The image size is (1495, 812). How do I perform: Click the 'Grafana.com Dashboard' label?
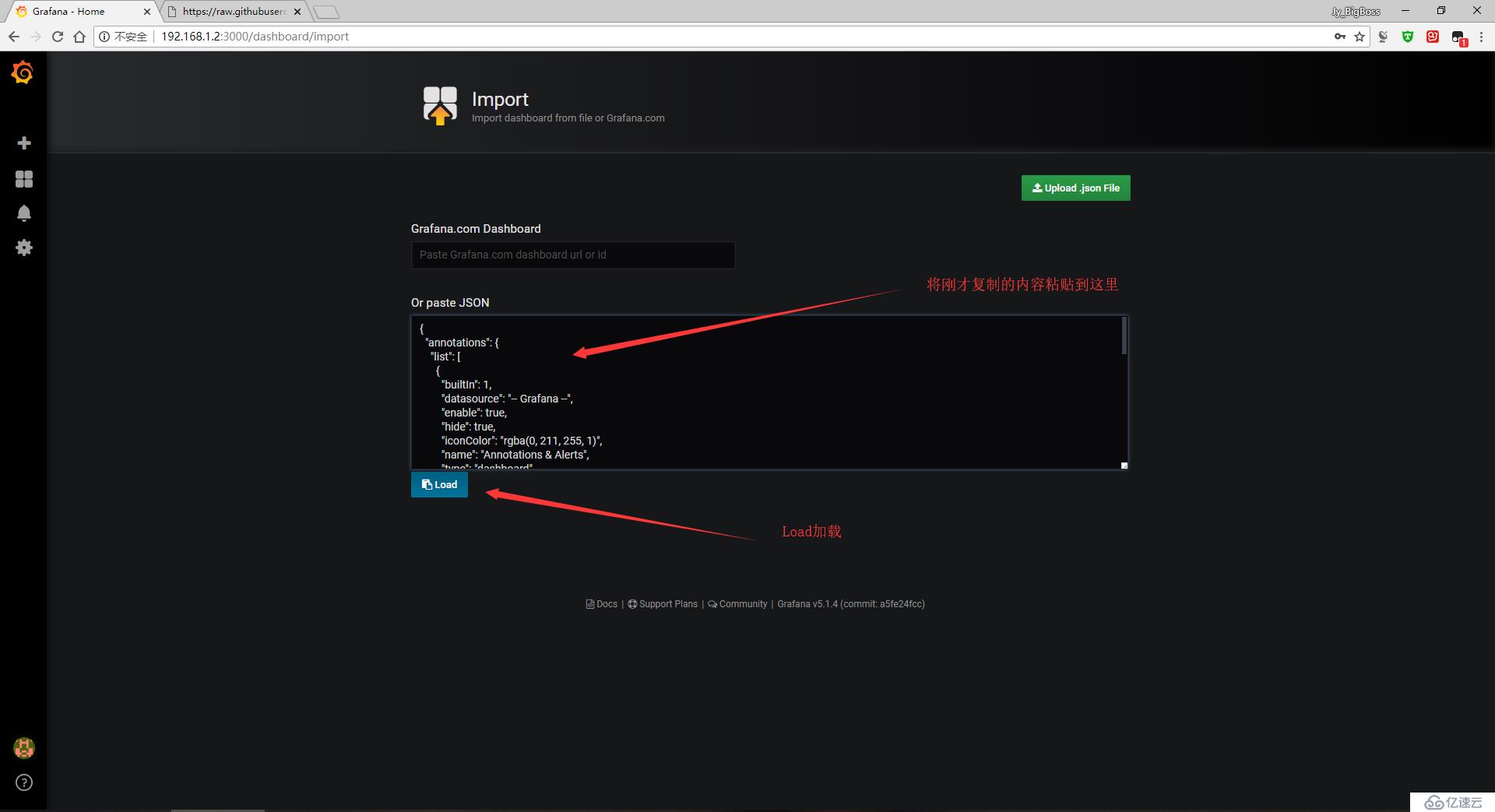476,229
